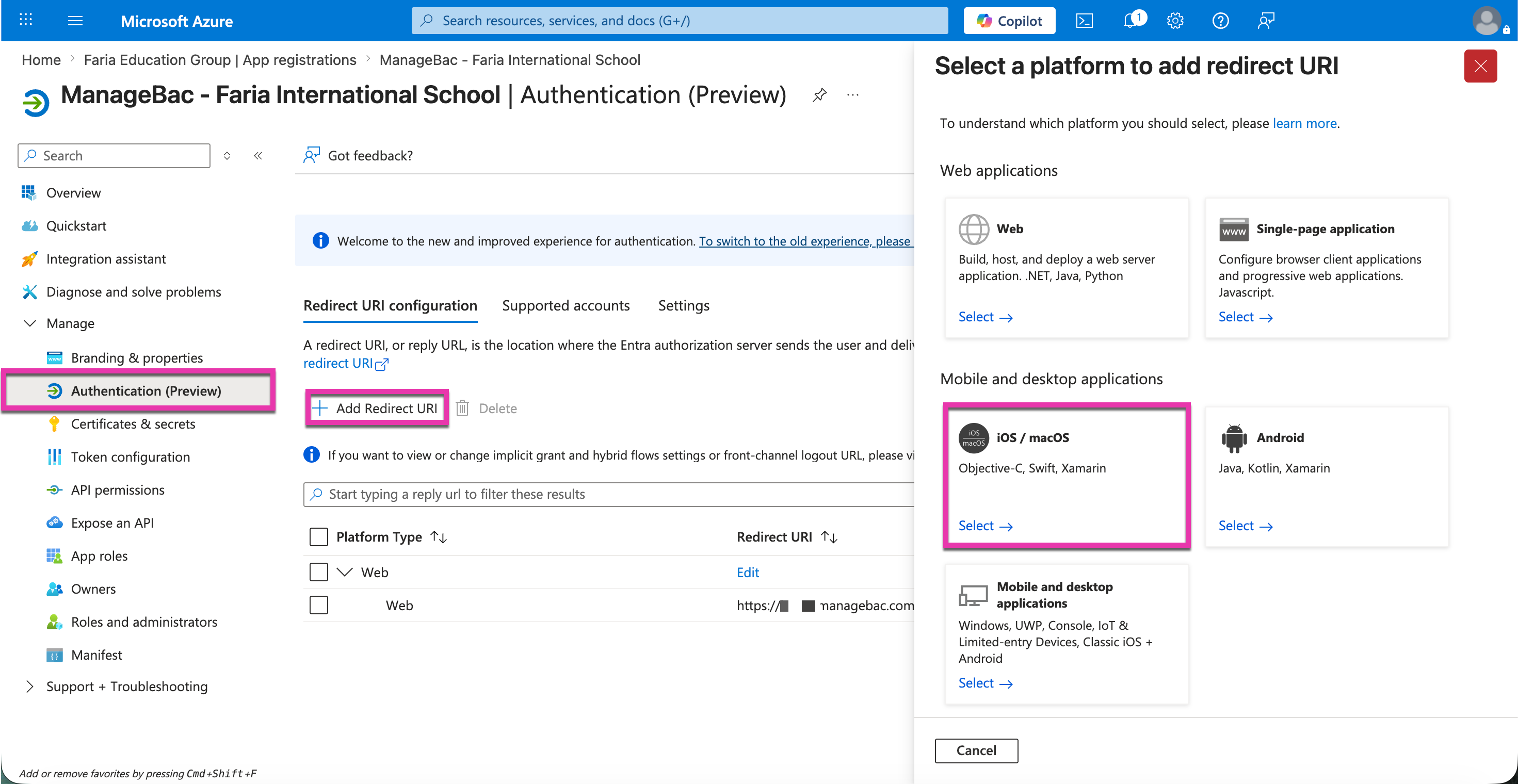This screenshot has width=1518, height=784.
Task: Focus the top search resources box
Action: (x=680, y=21)
